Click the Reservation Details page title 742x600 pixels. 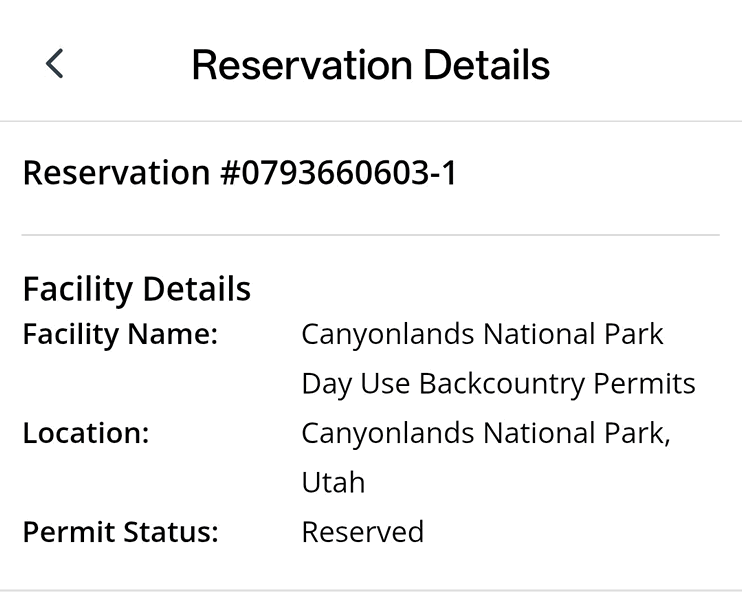pyautogui.click(x=370, y=65)
